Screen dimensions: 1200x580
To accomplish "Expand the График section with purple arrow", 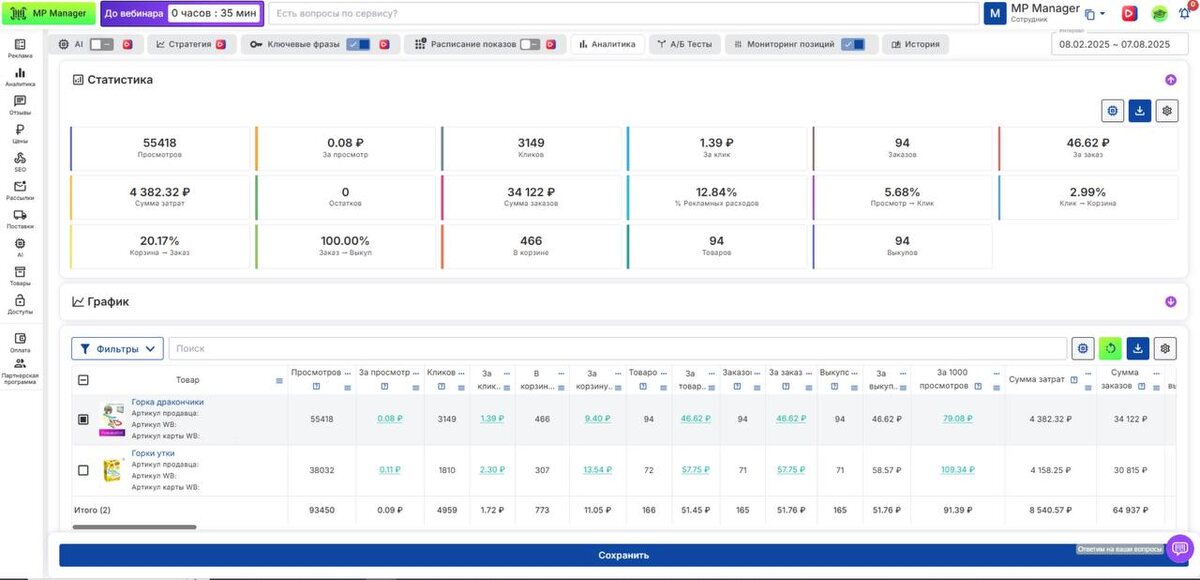I will (1170, 302).
